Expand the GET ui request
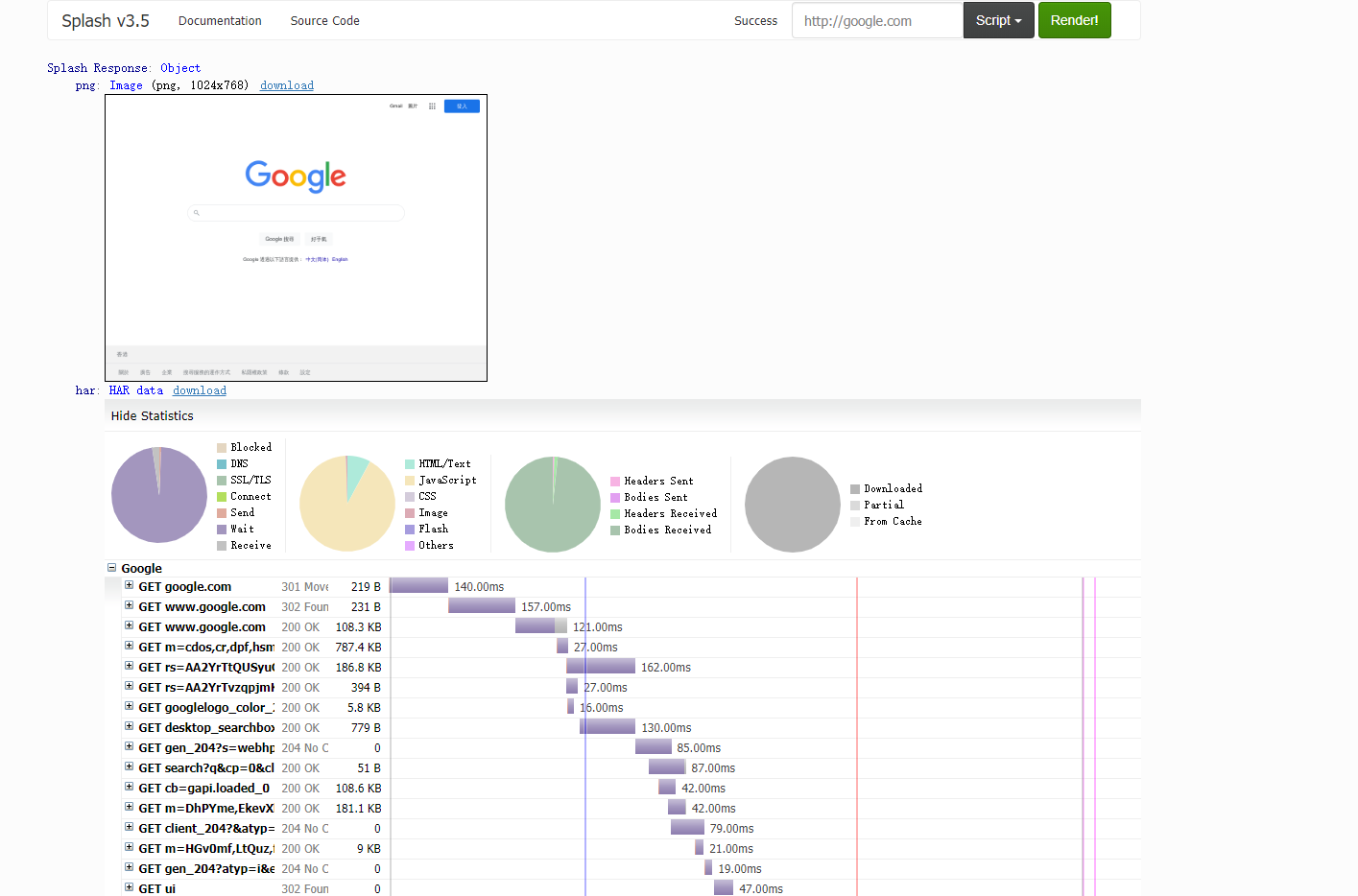Screen dimensions: 1358x896 point(129,887)
